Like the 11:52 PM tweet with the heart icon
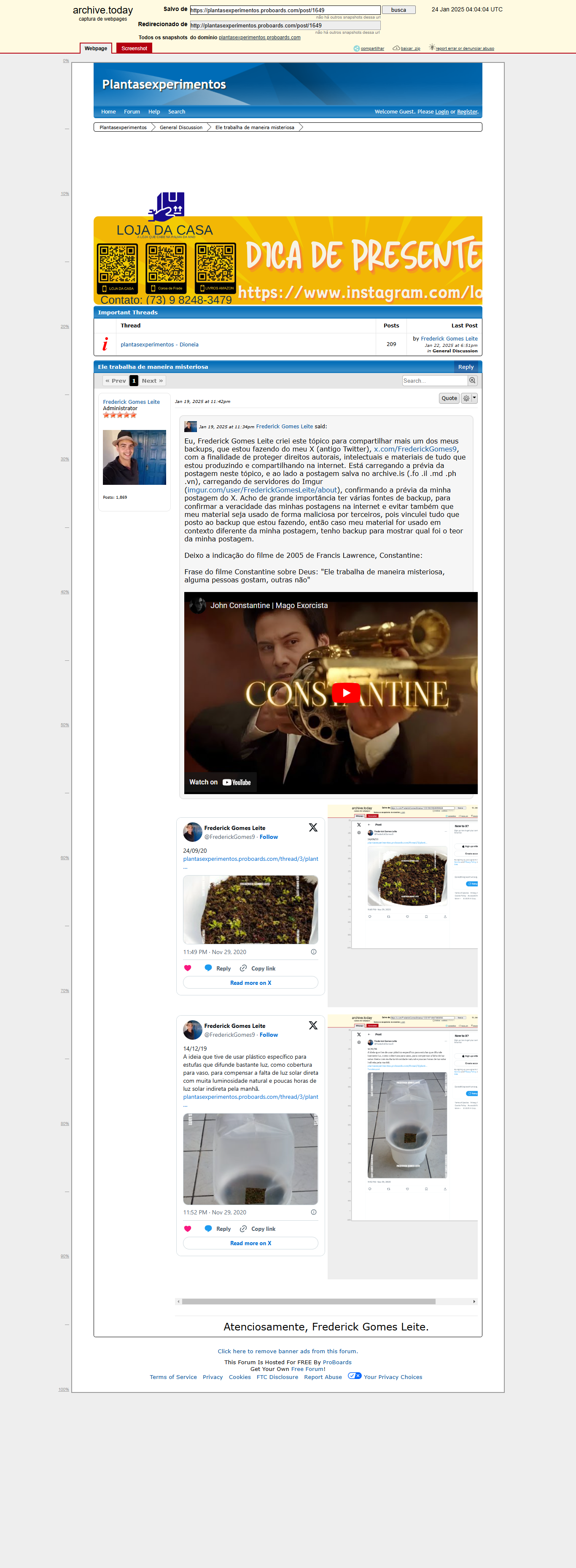The image size is (576, 1568). click(x=187, y=1228)
